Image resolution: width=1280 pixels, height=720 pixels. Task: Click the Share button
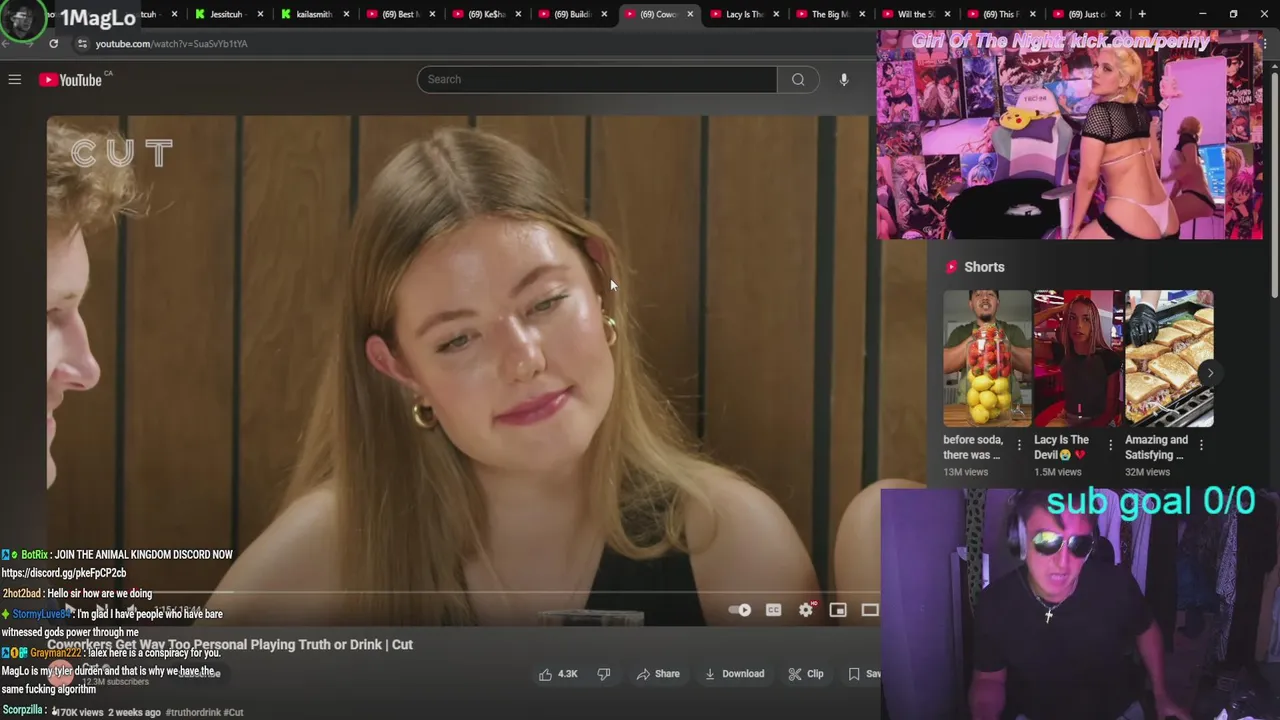pos(658,674)
